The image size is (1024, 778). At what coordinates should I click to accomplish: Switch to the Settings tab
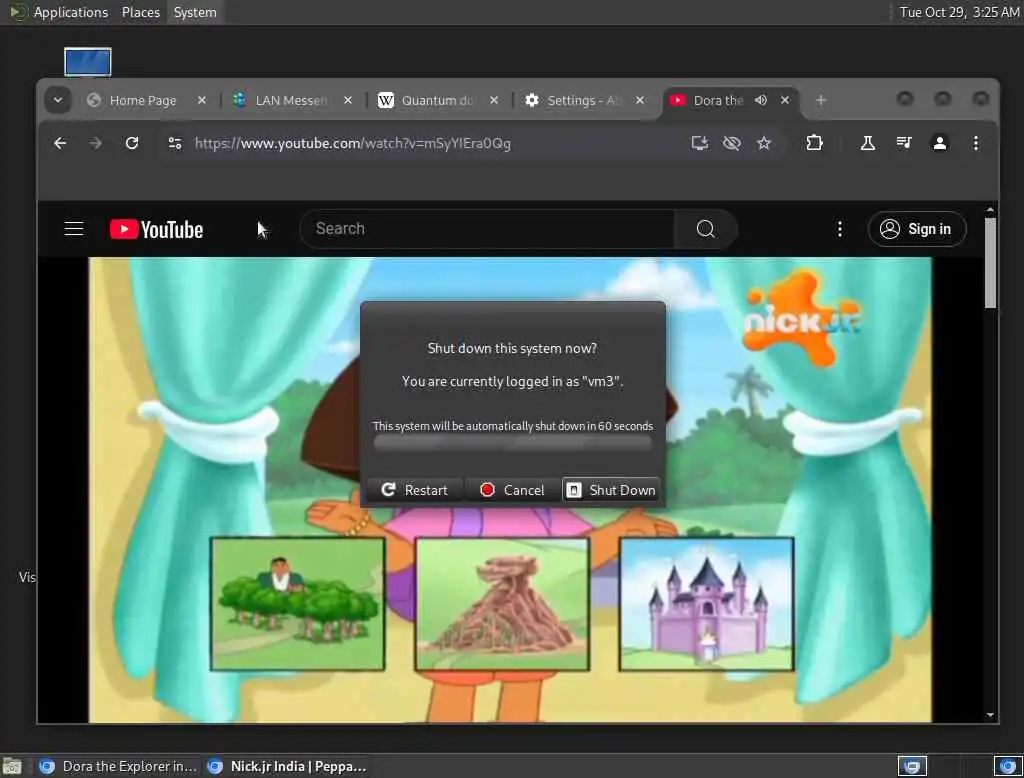click(583, 101)
